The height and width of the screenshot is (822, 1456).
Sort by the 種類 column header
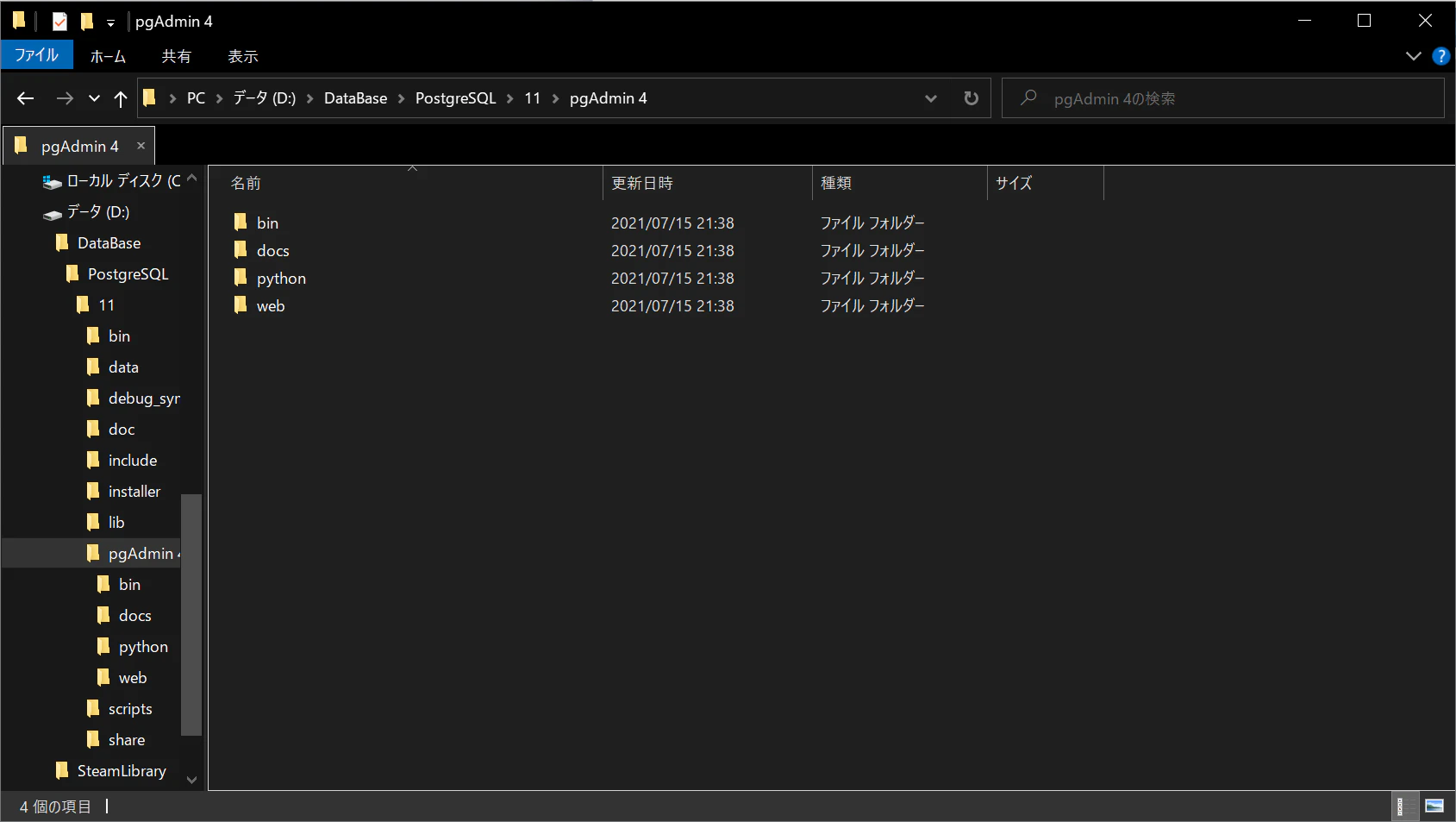tap(899, 183)
